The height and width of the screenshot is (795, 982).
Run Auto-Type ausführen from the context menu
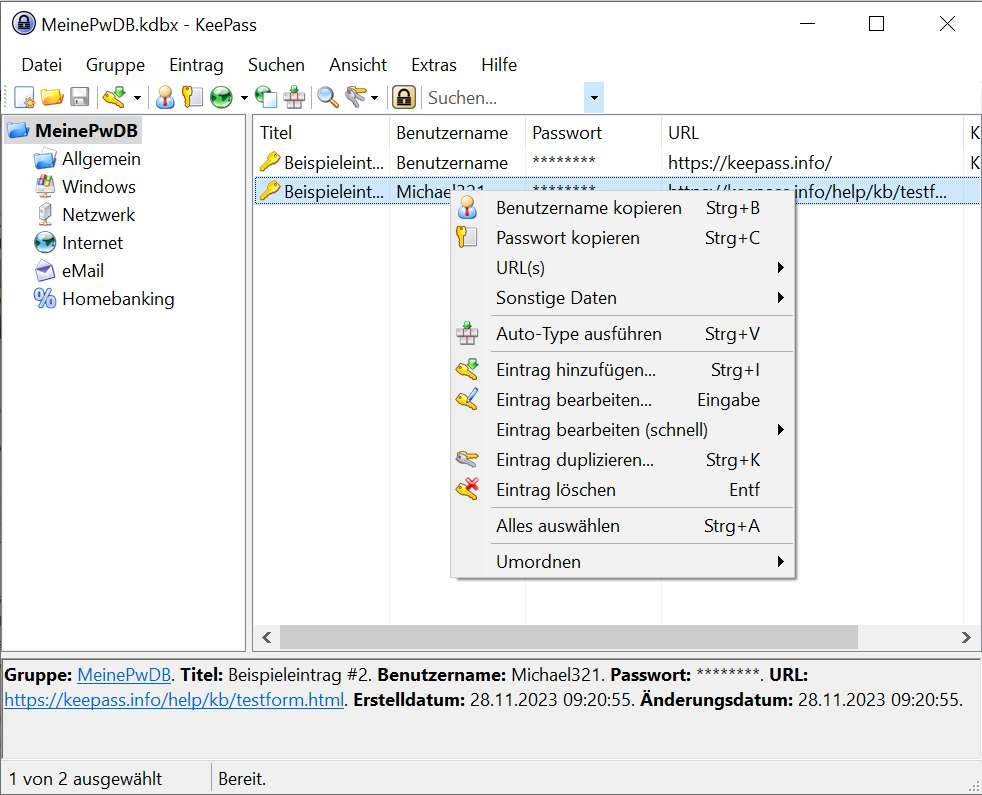click(623, 334)
